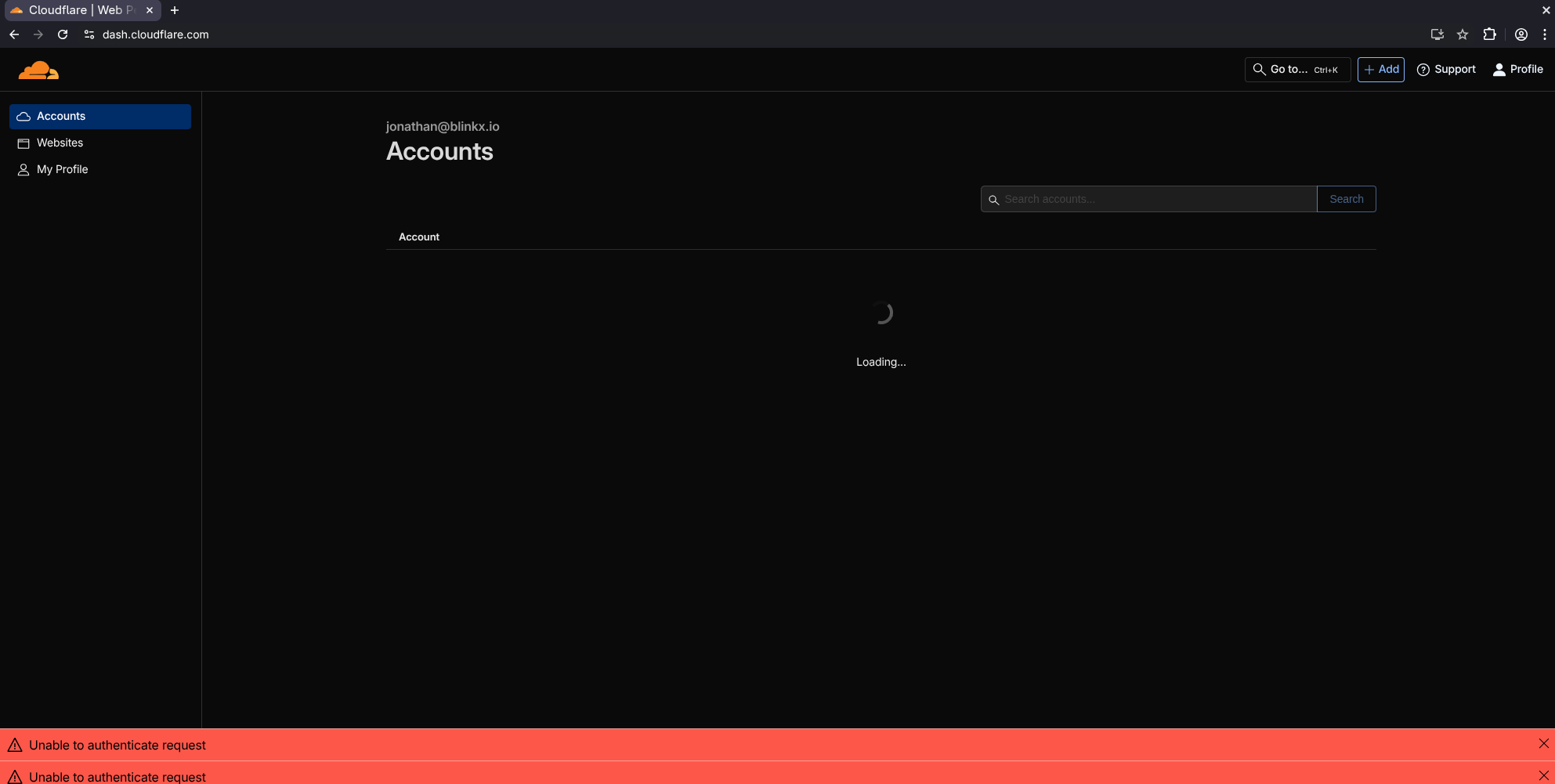
Task: Go back in browser history
Action: [14, 34]
